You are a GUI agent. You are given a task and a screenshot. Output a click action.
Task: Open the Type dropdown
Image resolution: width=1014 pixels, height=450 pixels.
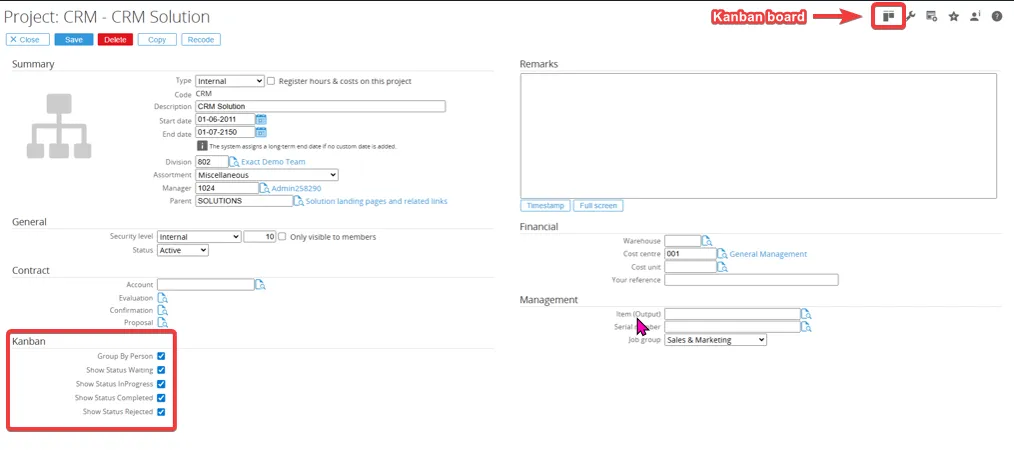tap(230, 81)
